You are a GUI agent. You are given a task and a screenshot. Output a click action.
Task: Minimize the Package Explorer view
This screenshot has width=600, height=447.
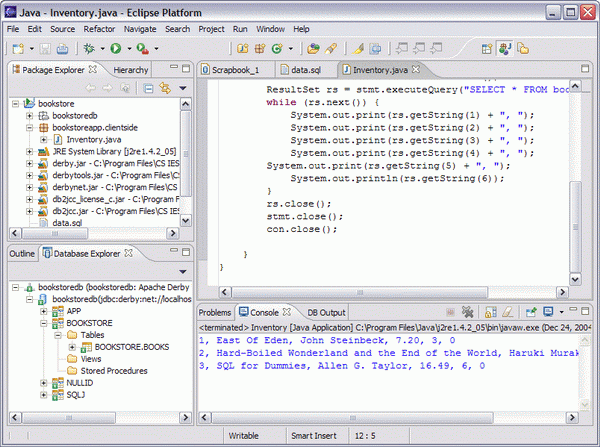(174, 67)
